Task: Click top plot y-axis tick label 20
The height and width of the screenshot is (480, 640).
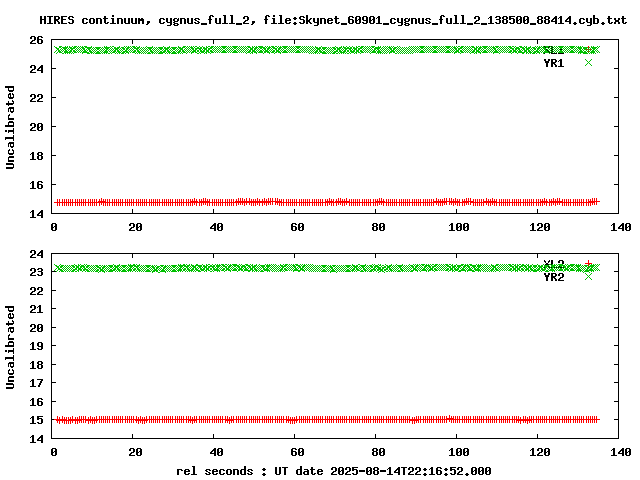Action: coord(36,127)
